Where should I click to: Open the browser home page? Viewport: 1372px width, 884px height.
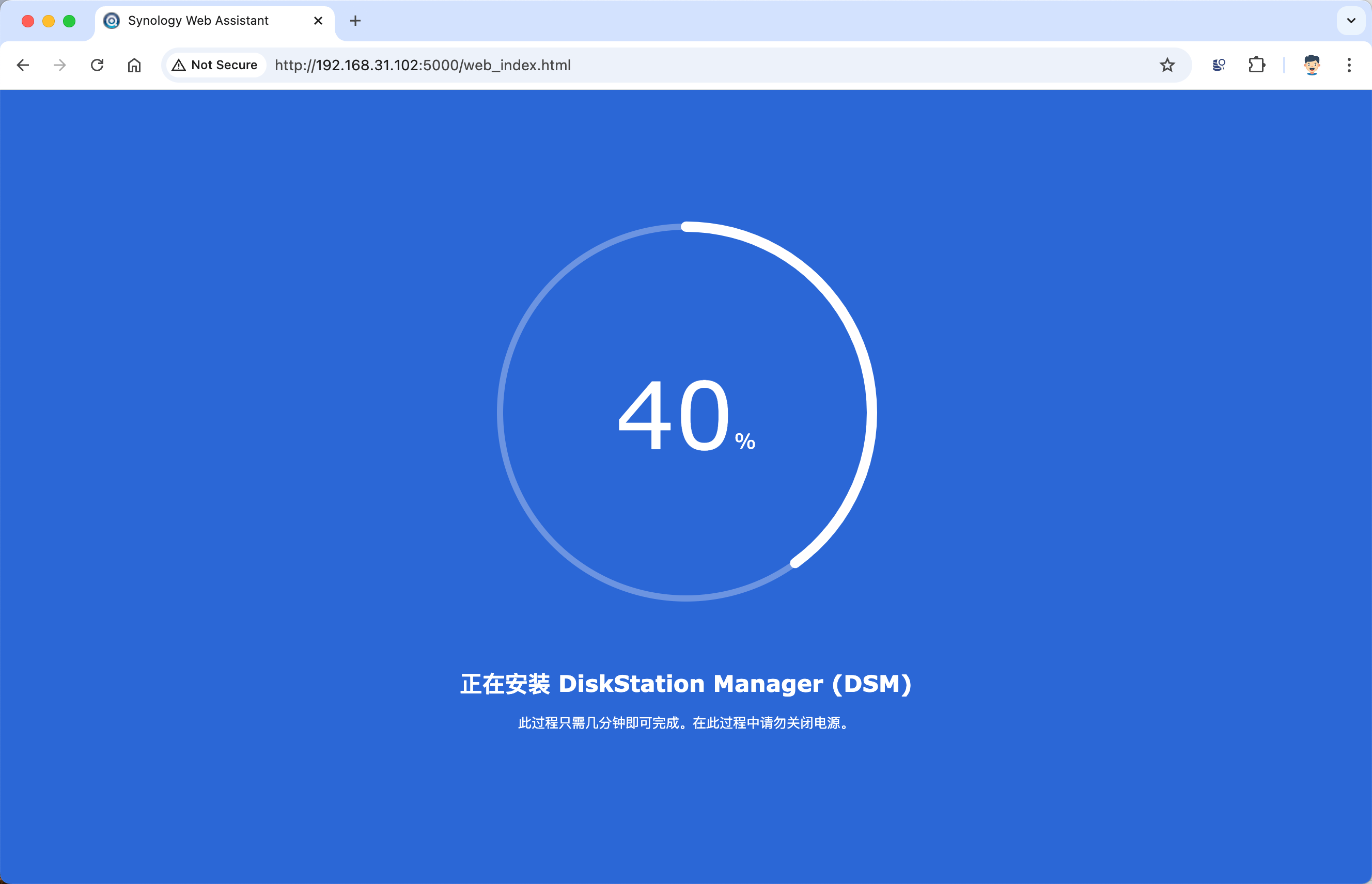pos(134,65)
